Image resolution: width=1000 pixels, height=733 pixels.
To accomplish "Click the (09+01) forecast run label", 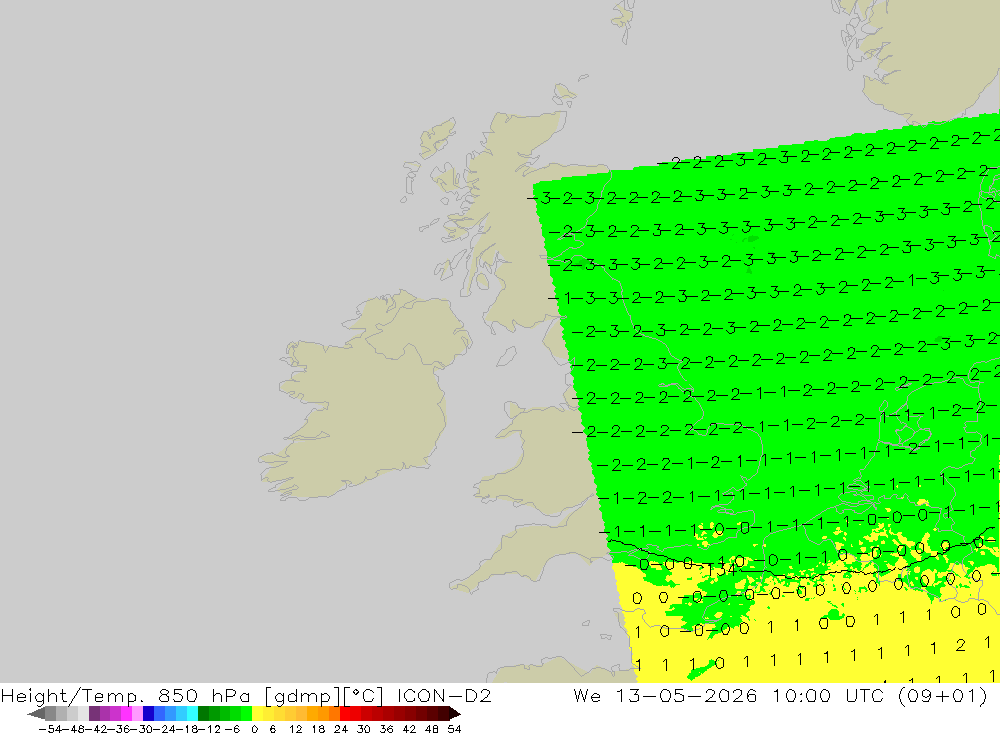I will click(x=943, y=696).
